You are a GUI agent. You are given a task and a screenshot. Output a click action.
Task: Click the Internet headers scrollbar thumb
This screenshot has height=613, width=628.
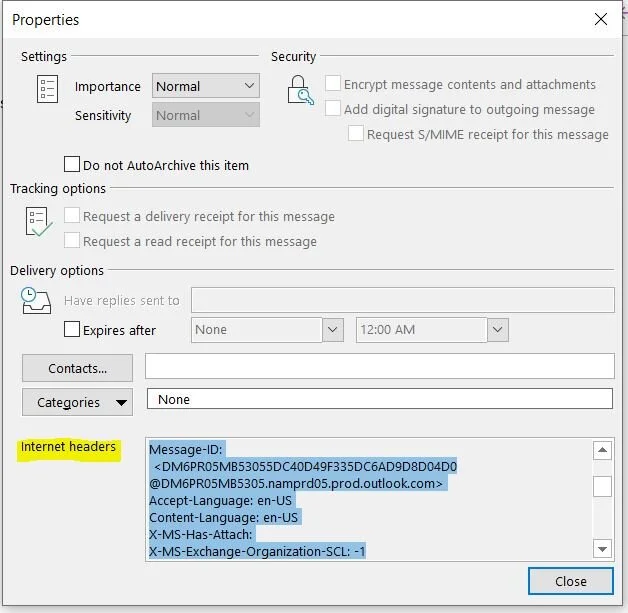click(x=602, y=486)
